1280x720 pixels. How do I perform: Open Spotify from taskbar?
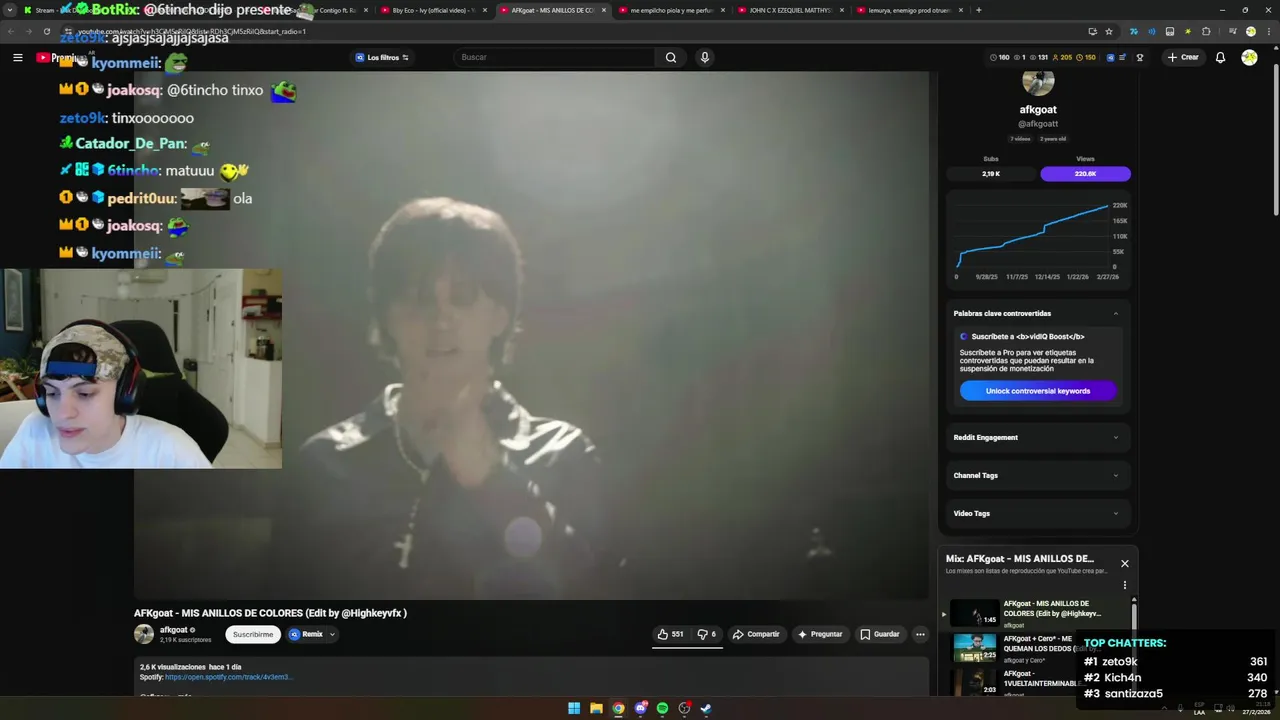pos(662,708)
